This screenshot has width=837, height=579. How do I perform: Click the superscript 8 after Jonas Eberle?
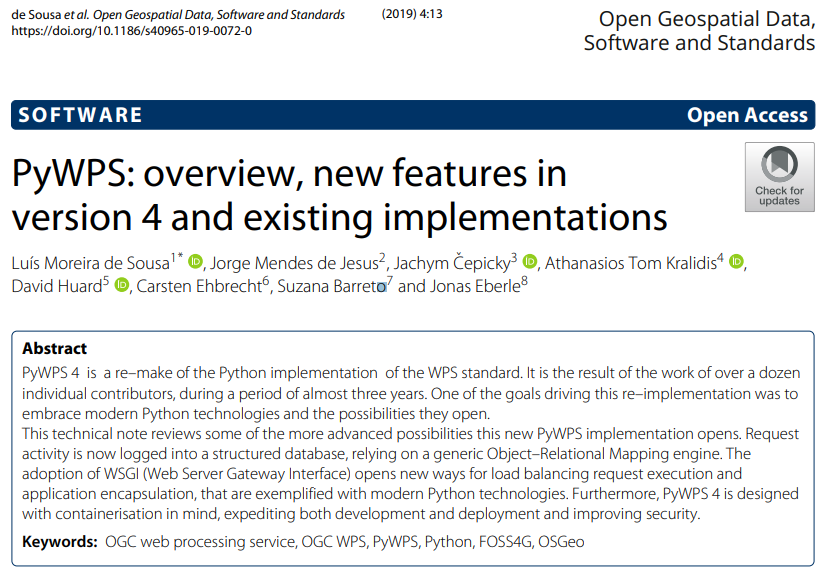click(524, 280)
